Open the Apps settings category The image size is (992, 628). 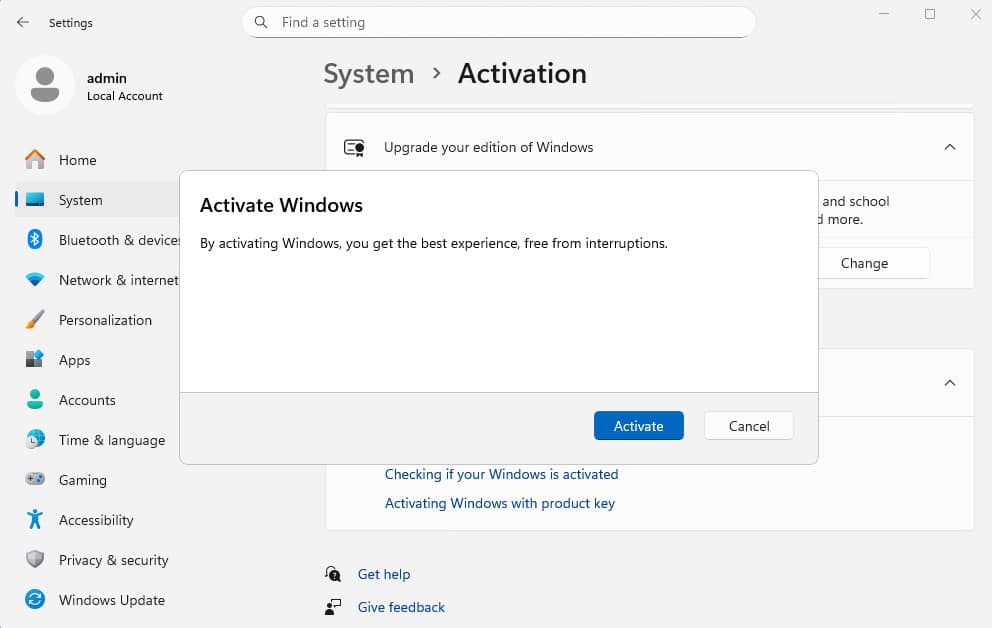[75, 360]
